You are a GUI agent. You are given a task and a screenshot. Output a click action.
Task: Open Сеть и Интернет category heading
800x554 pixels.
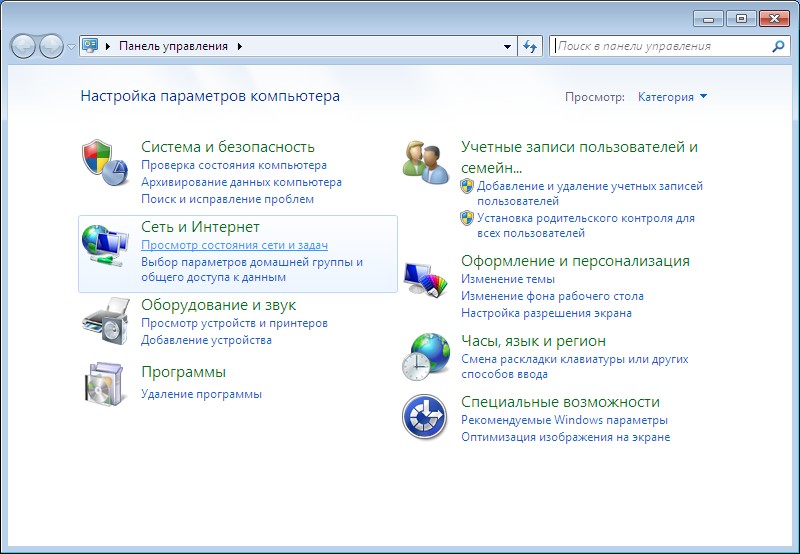200,227
